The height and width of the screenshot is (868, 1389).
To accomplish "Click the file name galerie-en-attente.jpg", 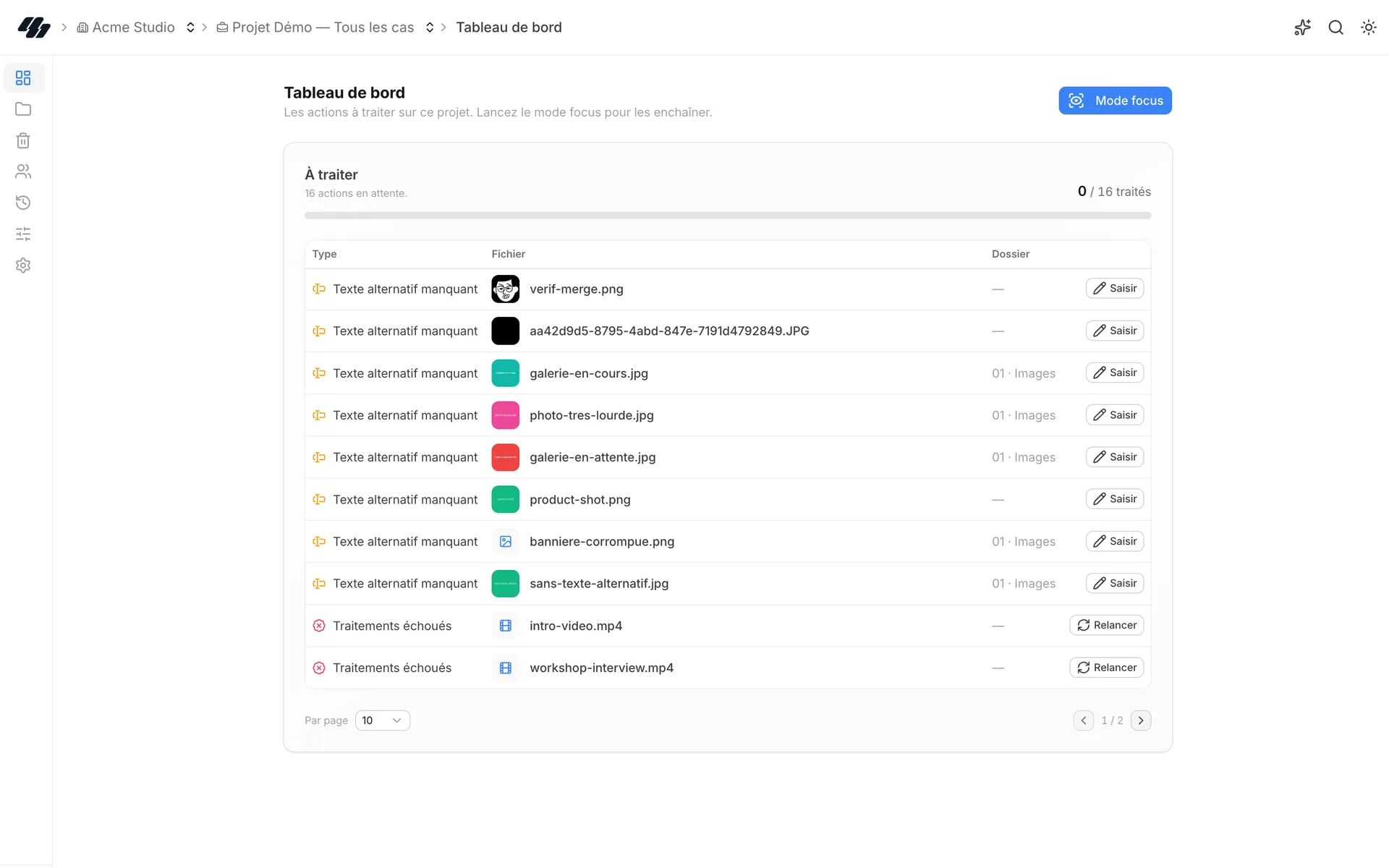I will click(x=592, y=457).
